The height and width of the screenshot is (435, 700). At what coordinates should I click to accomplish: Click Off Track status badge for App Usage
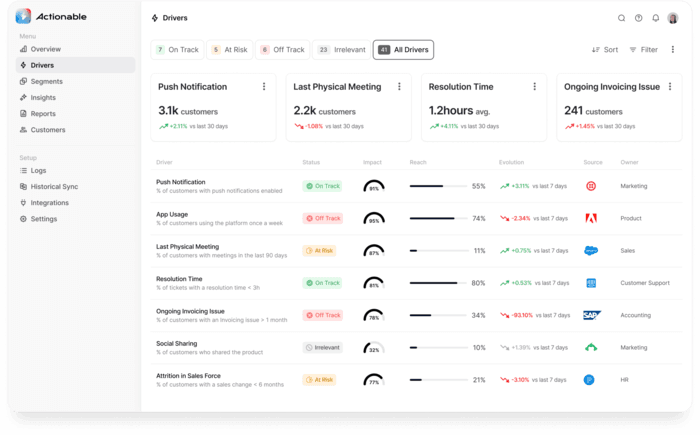coord(322,218)
